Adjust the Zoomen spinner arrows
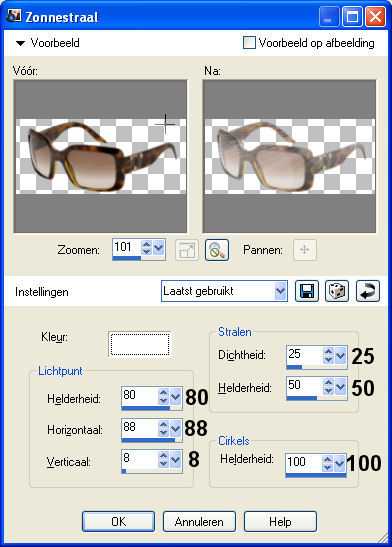 pos(146,248)
